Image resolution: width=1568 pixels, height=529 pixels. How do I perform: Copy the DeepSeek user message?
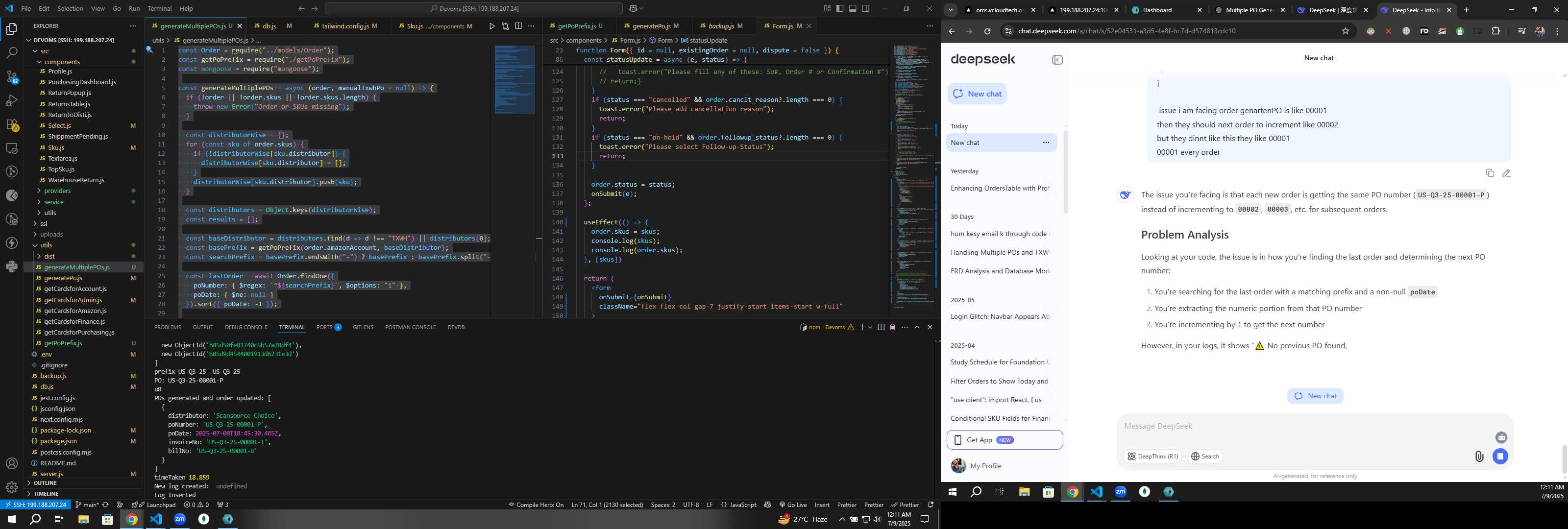(x=1490, y=173)
